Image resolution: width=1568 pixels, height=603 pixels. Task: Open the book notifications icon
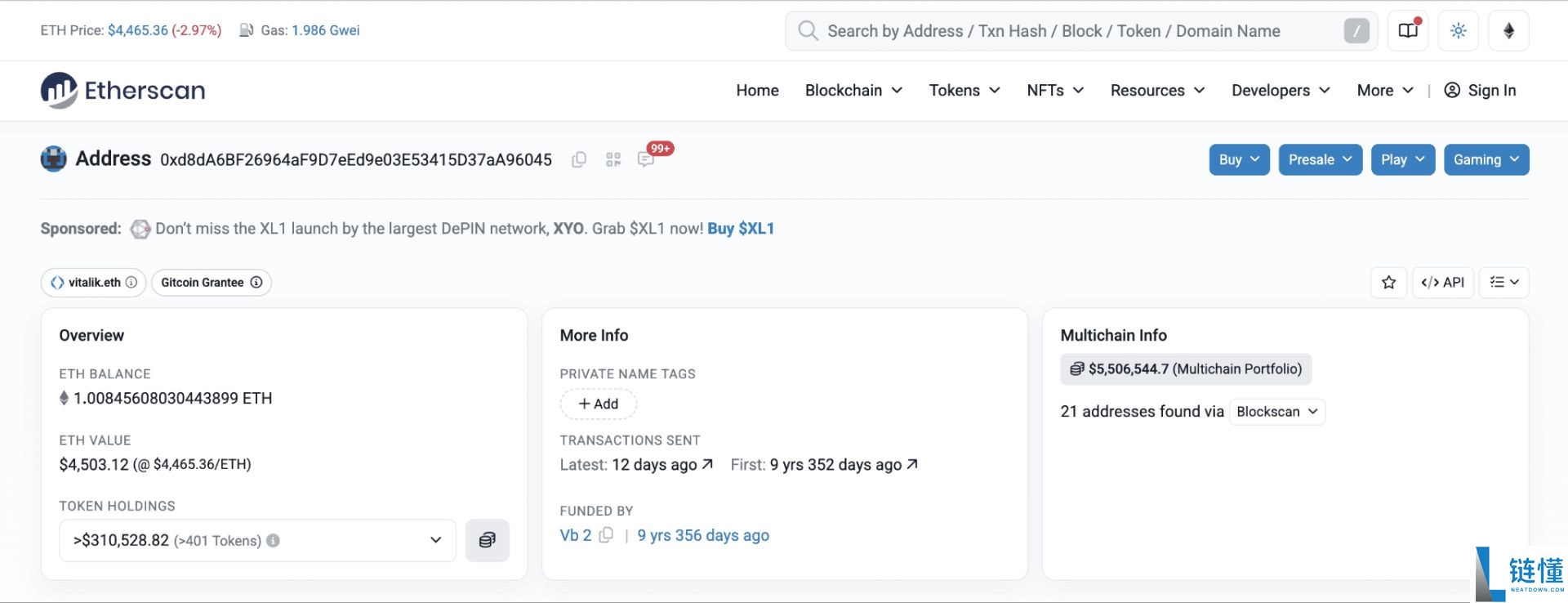(1409, 31)
